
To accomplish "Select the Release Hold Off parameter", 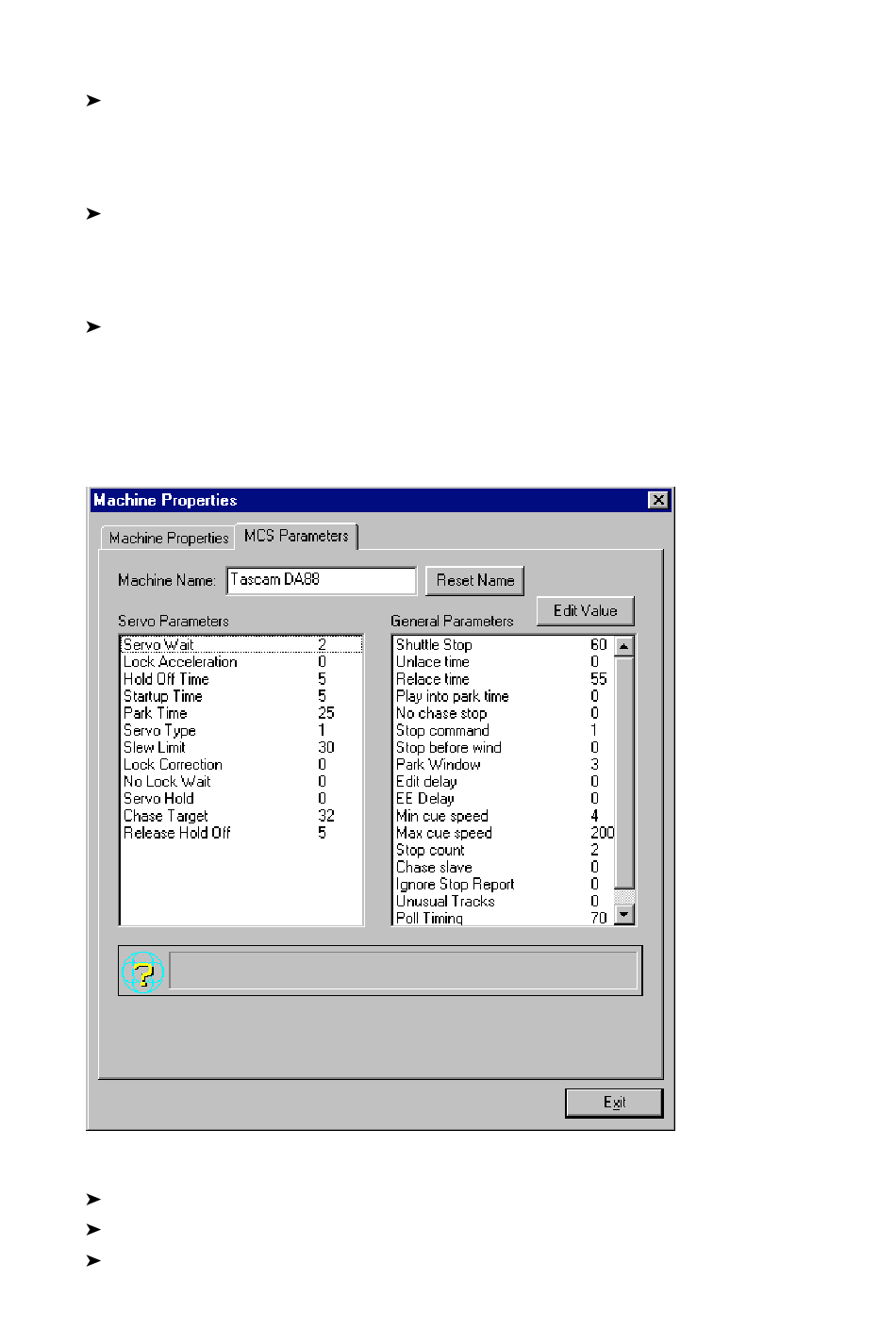I will (x=241, y=833).
